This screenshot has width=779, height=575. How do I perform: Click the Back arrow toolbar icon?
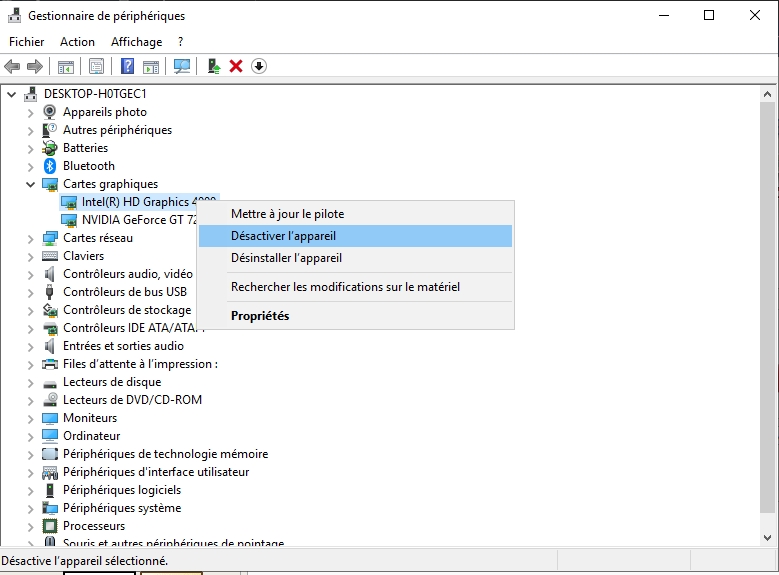click(x=12, y=66)
